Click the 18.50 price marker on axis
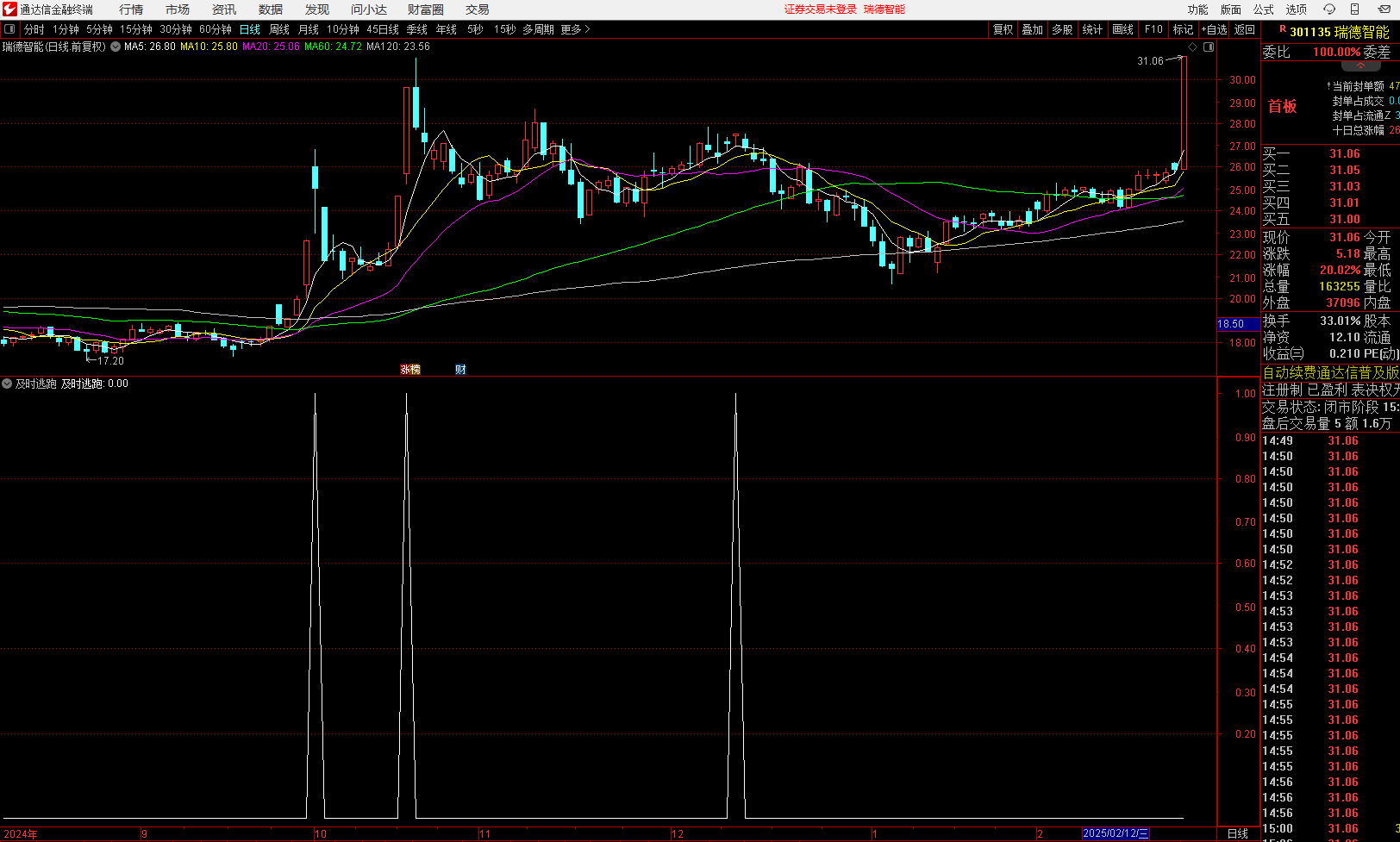Screen dimensions: 1400x842 (x=1238, y=324)
